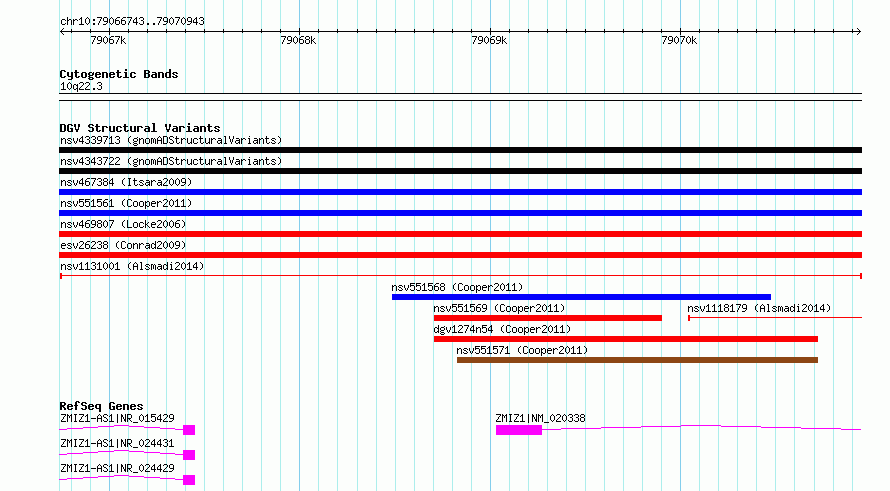Click the RefSeq Genes track title
Viewport: 890px width, 491px height.
(x=101, y=406)
